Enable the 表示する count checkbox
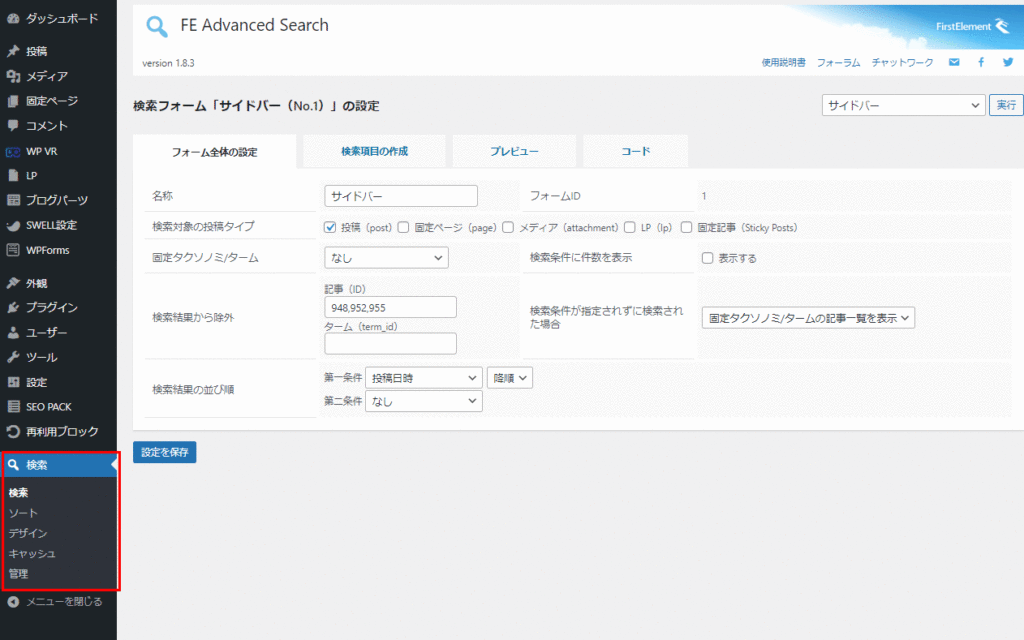 [x=707, y=258]
